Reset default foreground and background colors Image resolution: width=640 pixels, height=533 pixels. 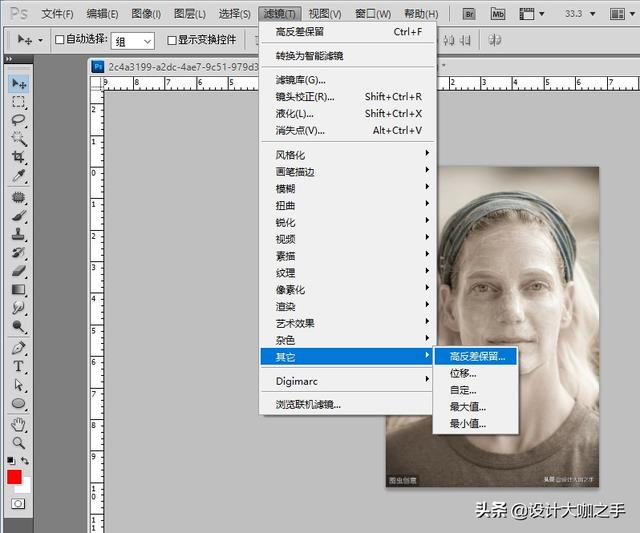pos(11,461)
